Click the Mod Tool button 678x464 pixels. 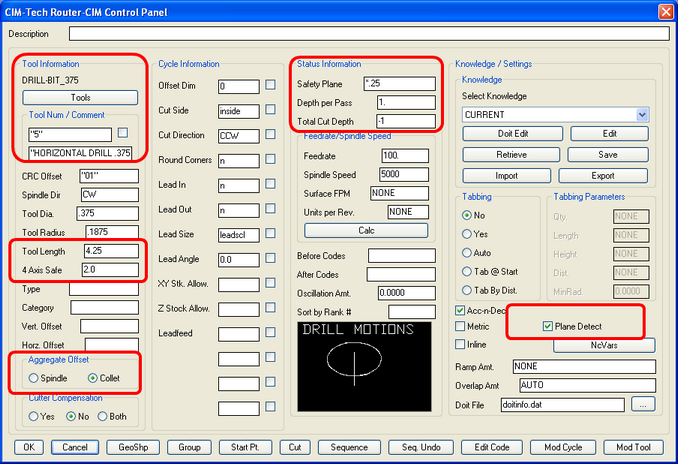click(633, 447)
